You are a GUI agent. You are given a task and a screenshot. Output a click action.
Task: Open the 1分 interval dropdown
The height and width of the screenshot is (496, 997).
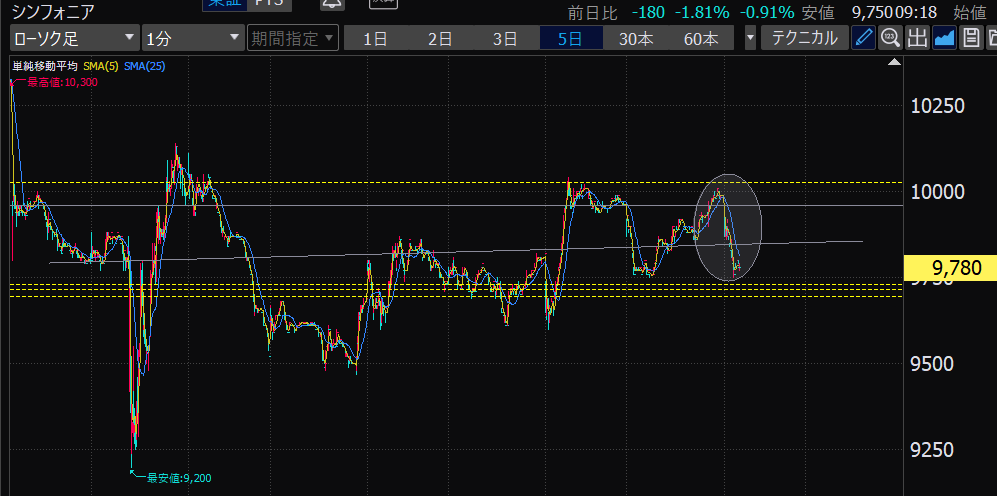coord(192,39)
